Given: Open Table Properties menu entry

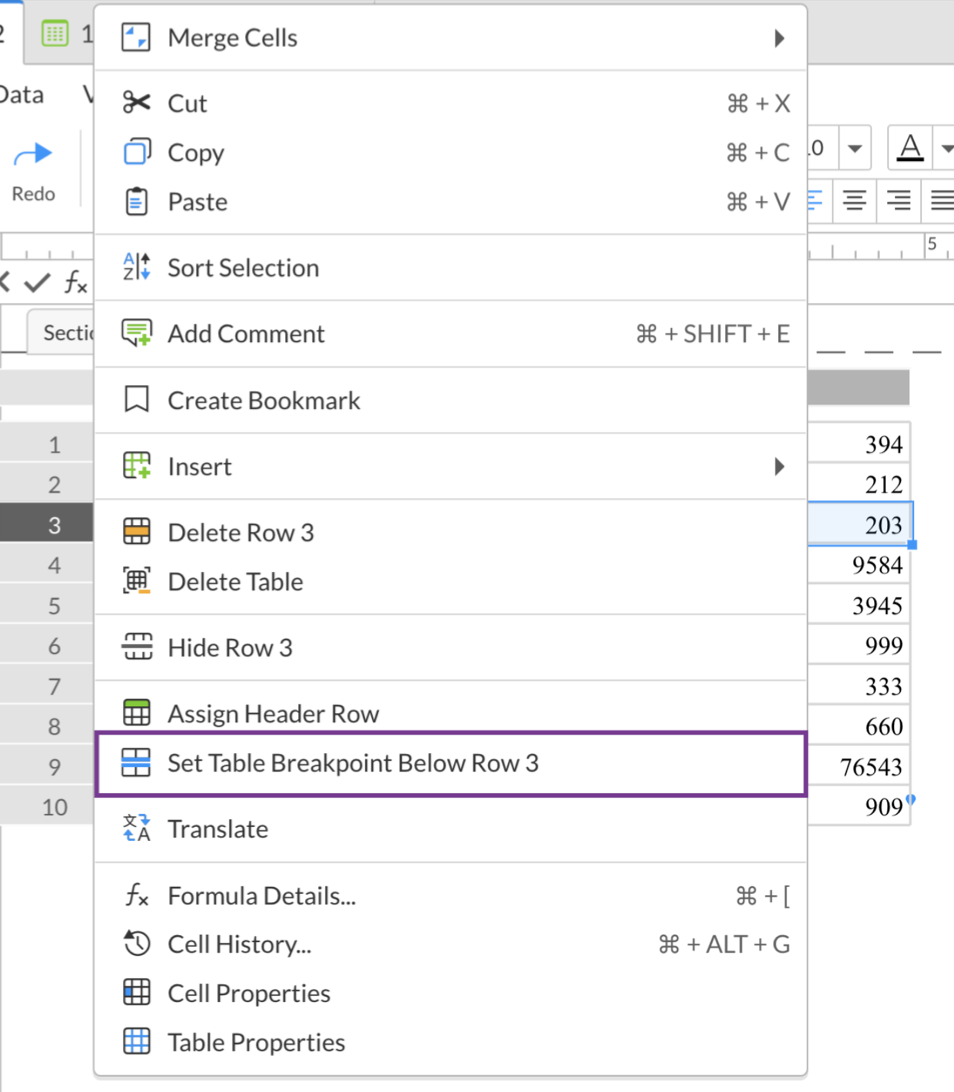Looking at the screenshot, I should [x=451, y=1043].
